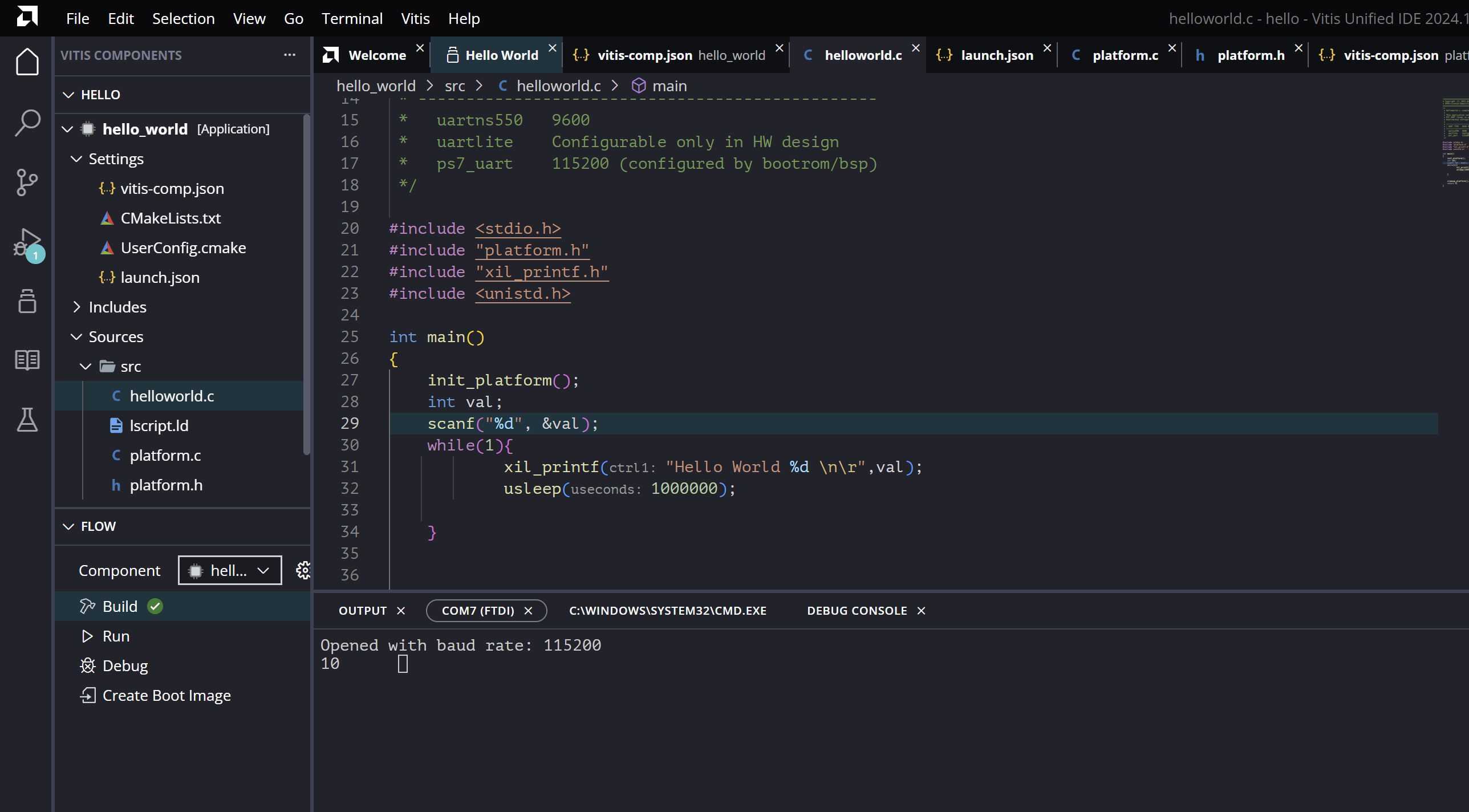Screen dimensions: 1469x812
Task: Click the Debug bug icon in Flow
Action: [x=87, y=665]
